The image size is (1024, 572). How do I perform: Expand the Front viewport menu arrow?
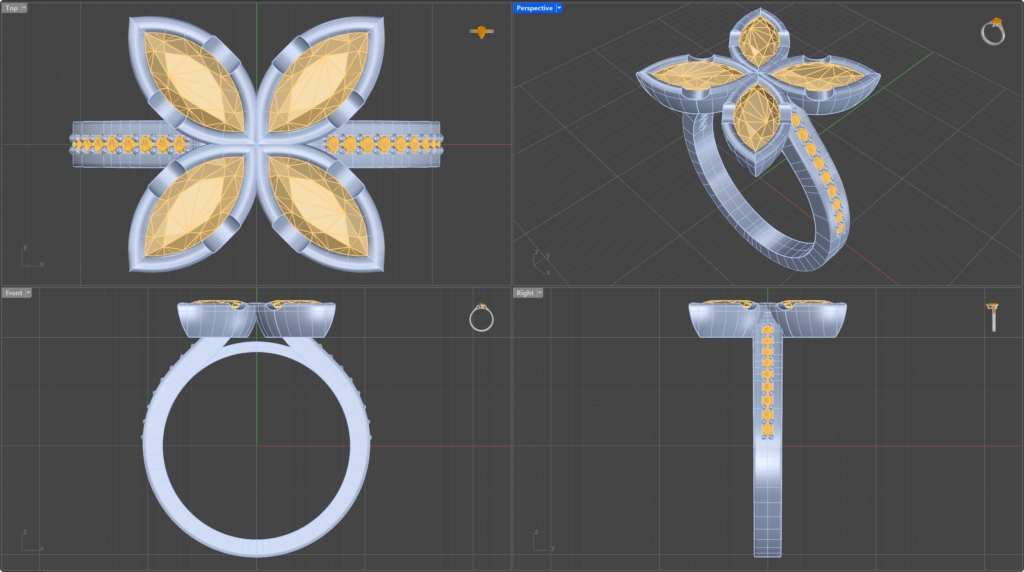point(28,293)
